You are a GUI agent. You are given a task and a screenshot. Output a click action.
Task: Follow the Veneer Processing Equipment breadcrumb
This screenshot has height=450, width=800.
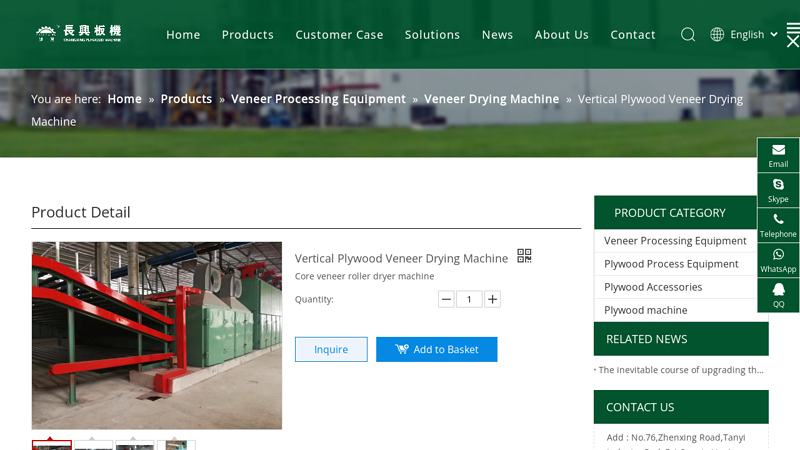point(318,99)
